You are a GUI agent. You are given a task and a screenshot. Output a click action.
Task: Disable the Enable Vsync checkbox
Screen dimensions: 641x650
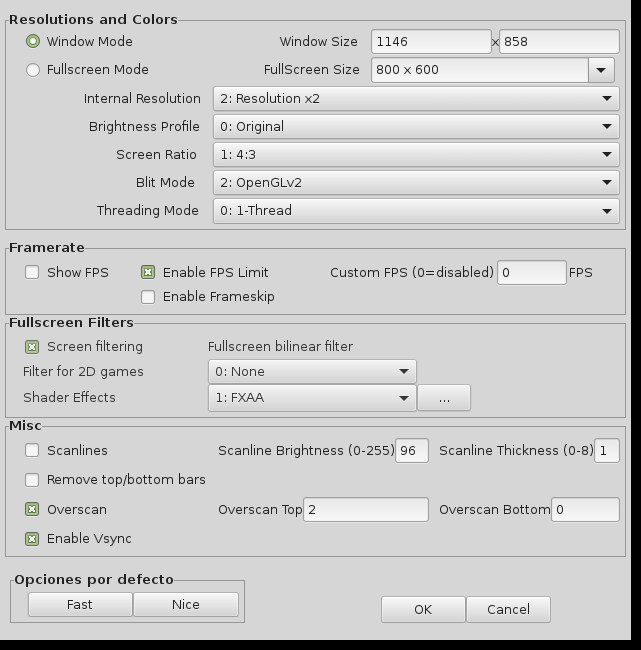coord(32,538)
